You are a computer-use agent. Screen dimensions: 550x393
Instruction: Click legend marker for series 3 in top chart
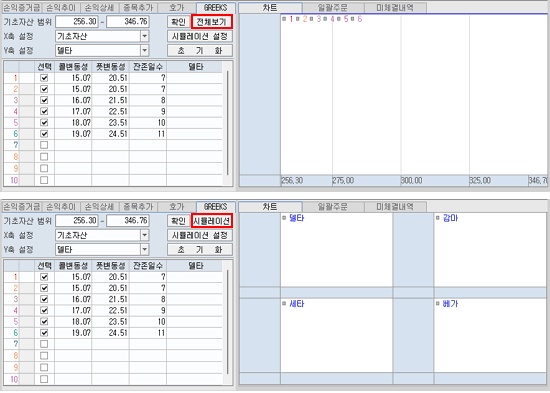[311, 19]
